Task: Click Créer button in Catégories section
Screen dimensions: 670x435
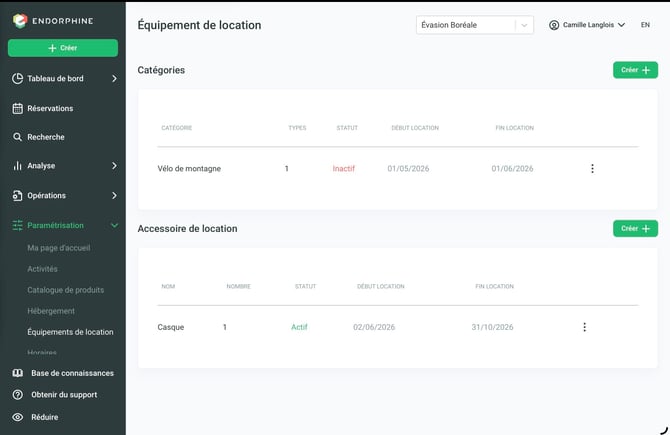Action: point(635,70)
